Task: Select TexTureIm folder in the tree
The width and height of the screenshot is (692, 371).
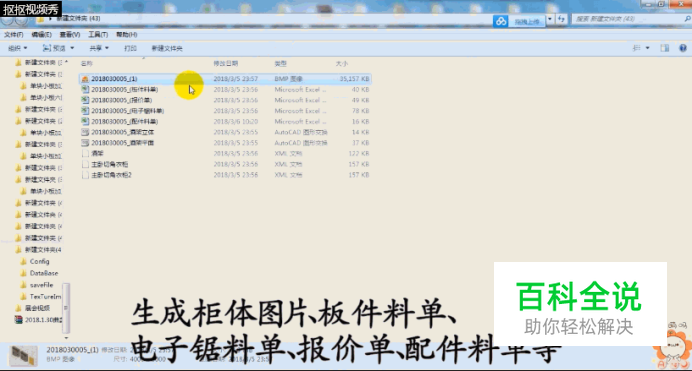Action: tap(45, 296)
